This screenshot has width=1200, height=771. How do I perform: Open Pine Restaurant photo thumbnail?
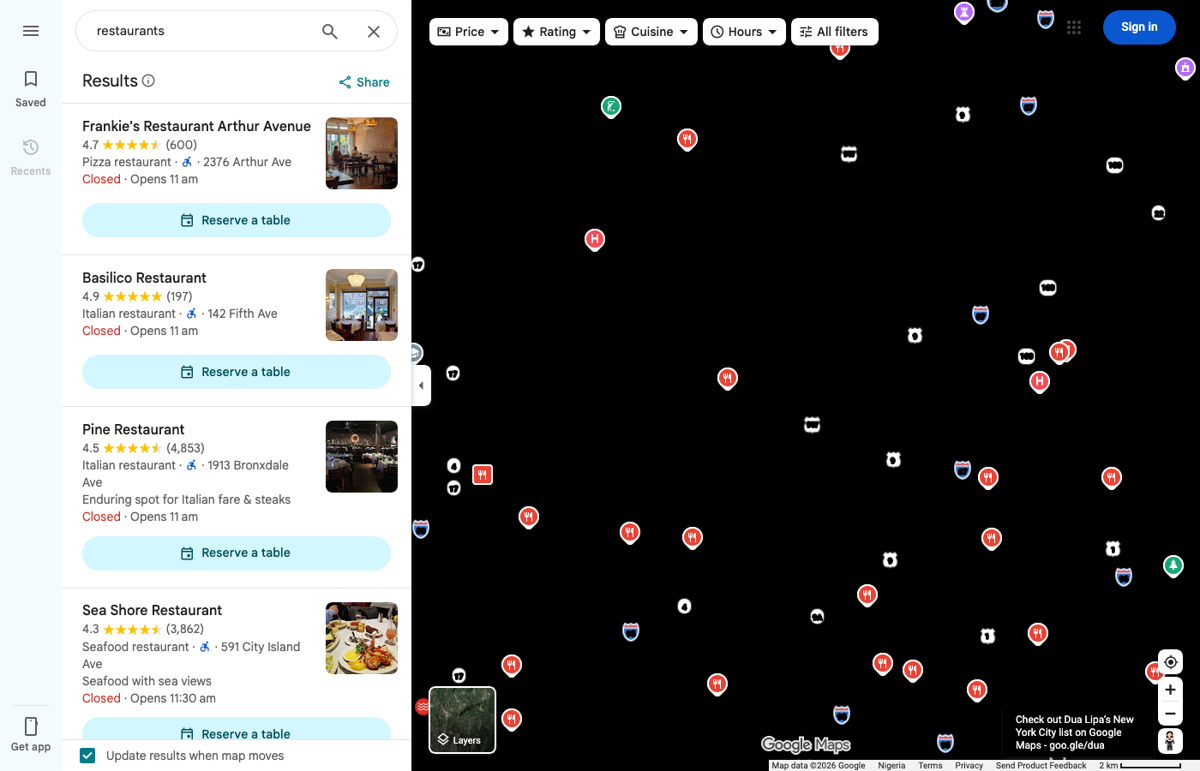pos(362,456)
